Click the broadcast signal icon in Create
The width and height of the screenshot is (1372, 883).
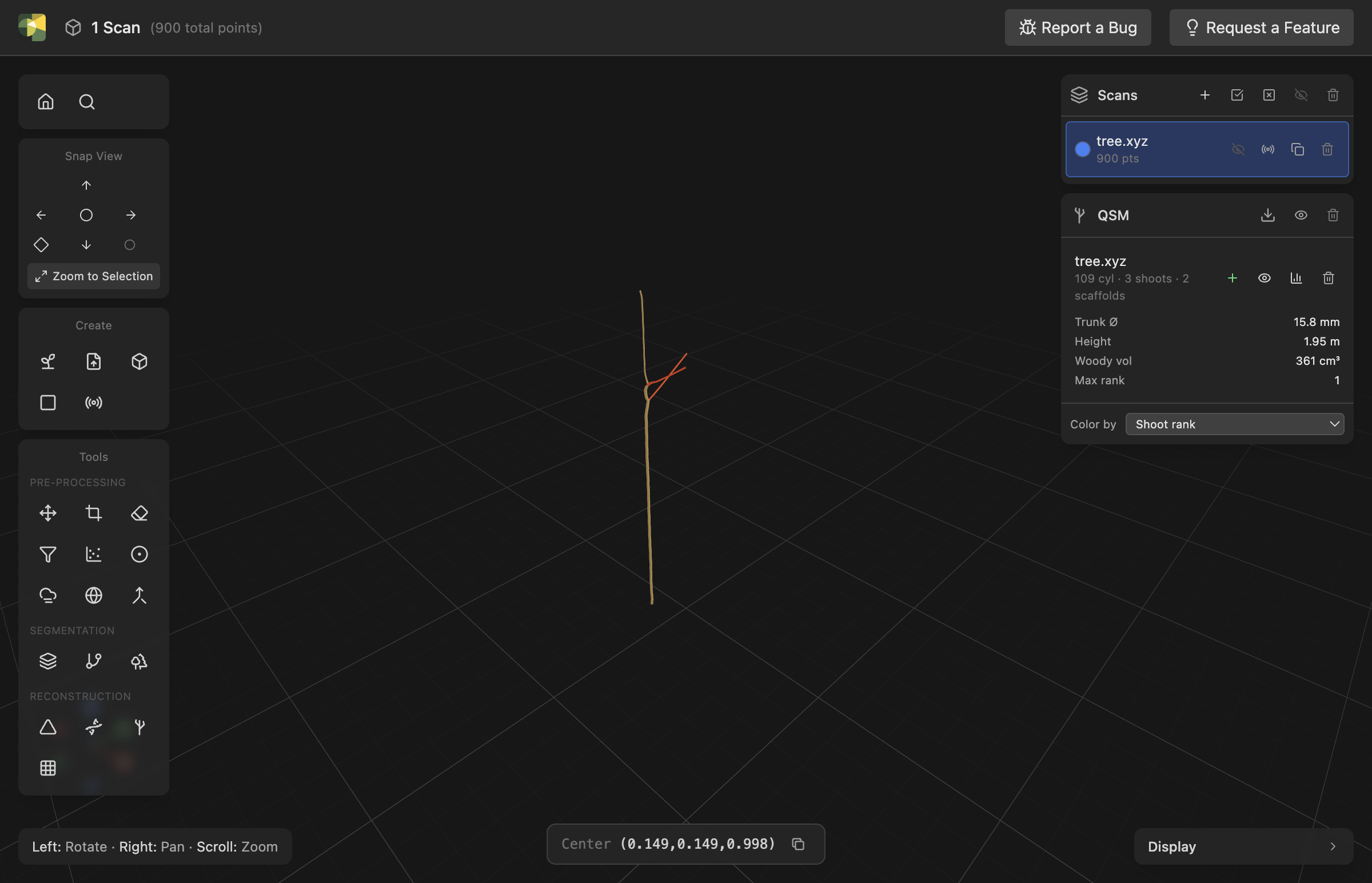(94, 403)
